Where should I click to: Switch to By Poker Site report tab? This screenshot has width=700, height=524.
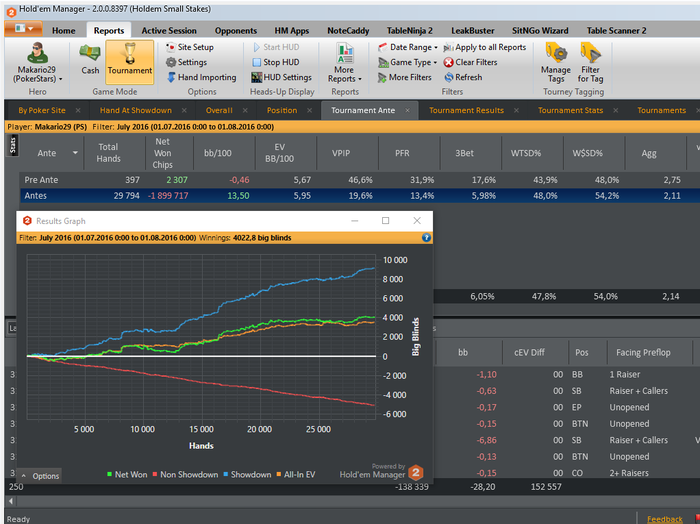click(x=42, y=110)
